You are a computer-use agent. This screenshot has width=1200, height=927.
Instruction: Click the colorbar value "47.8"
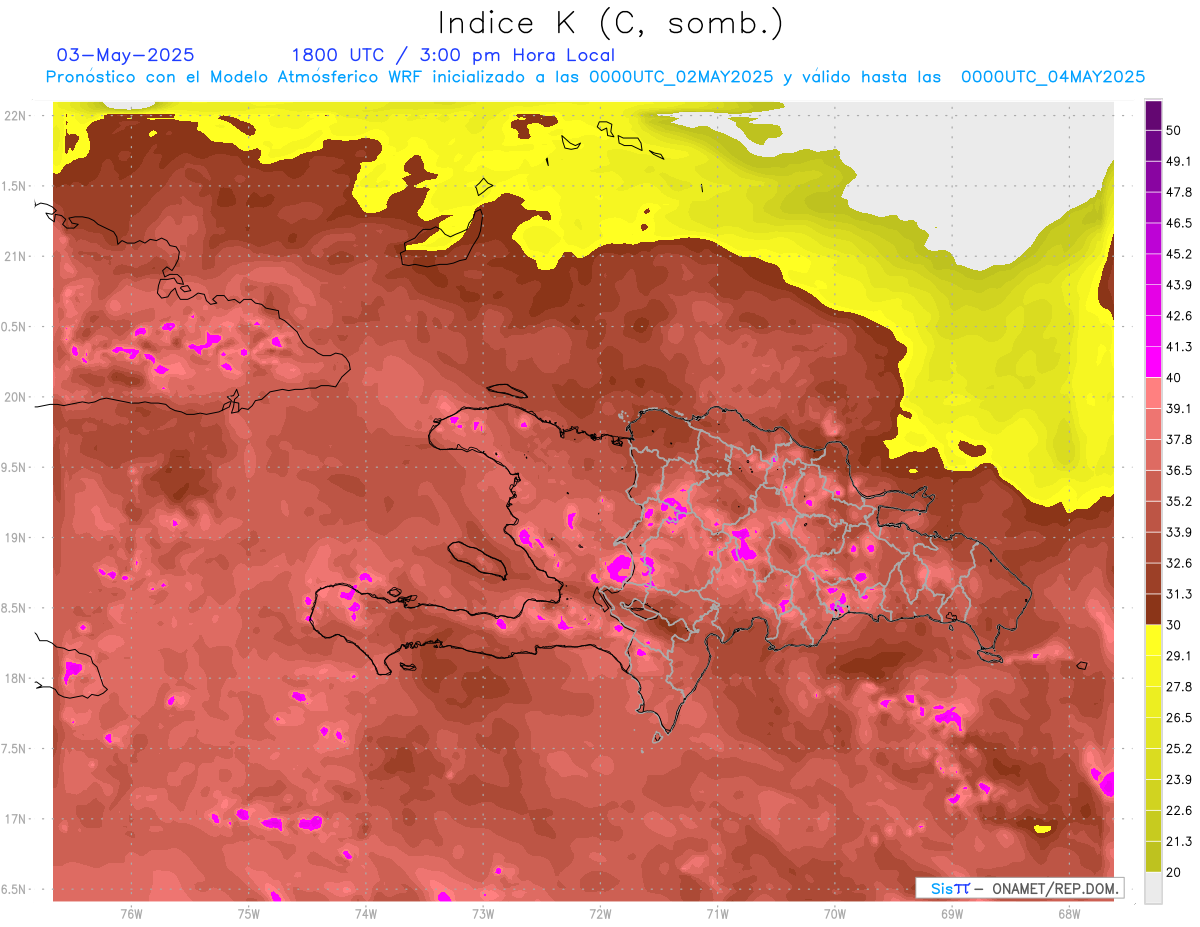point(1178,192)
